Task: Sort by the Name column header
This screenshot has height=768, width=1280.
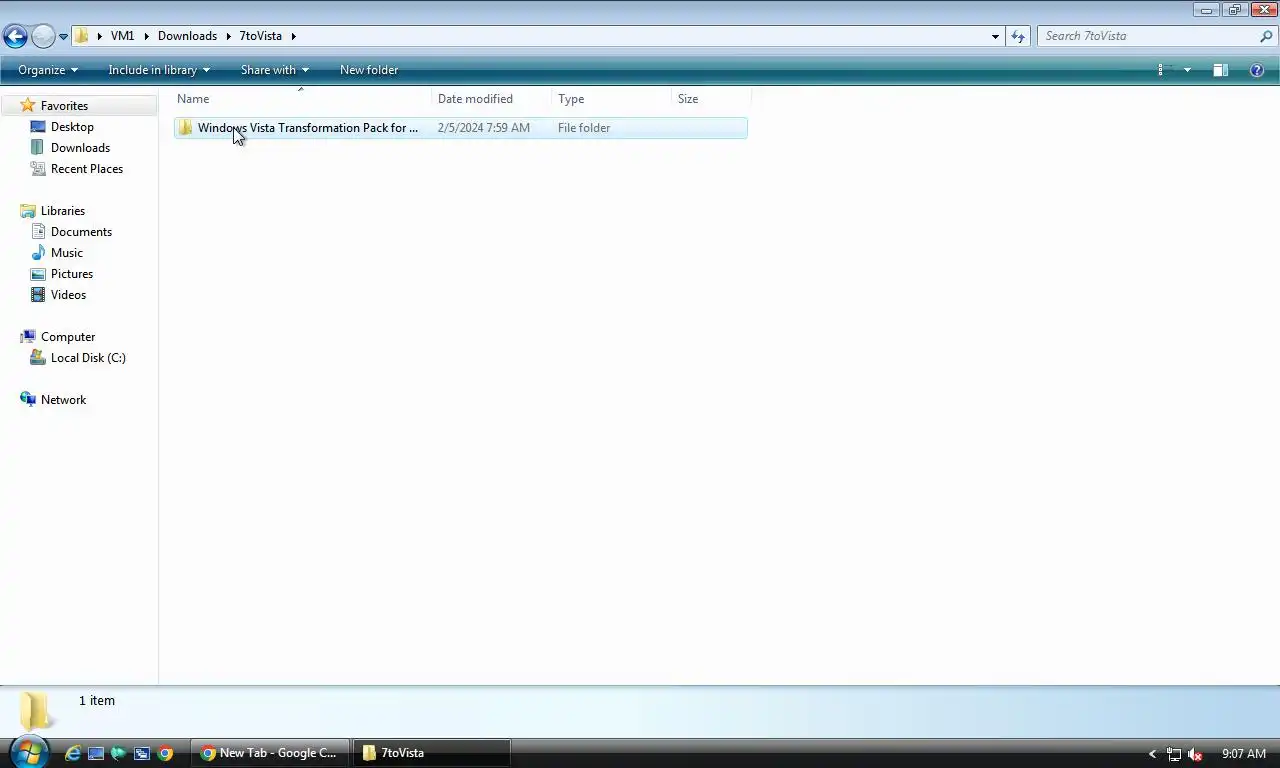Action: pyautogui.click(x=302, y=99)
